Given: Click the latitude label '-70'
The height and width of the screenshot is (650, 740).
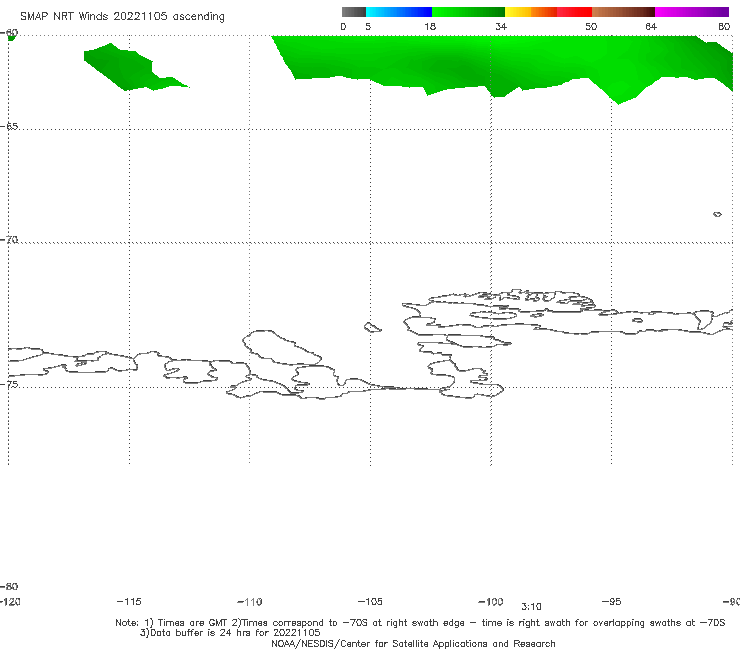Looking at the screenshot, I should (x=9, y=240).
